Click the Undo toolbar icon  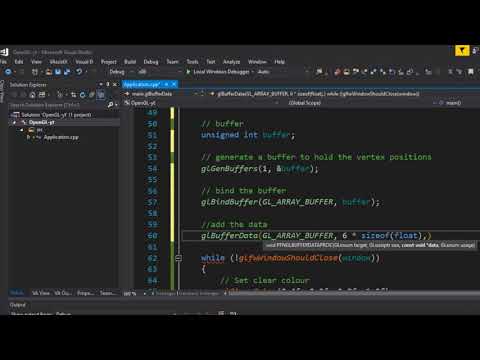click(79, 72)
